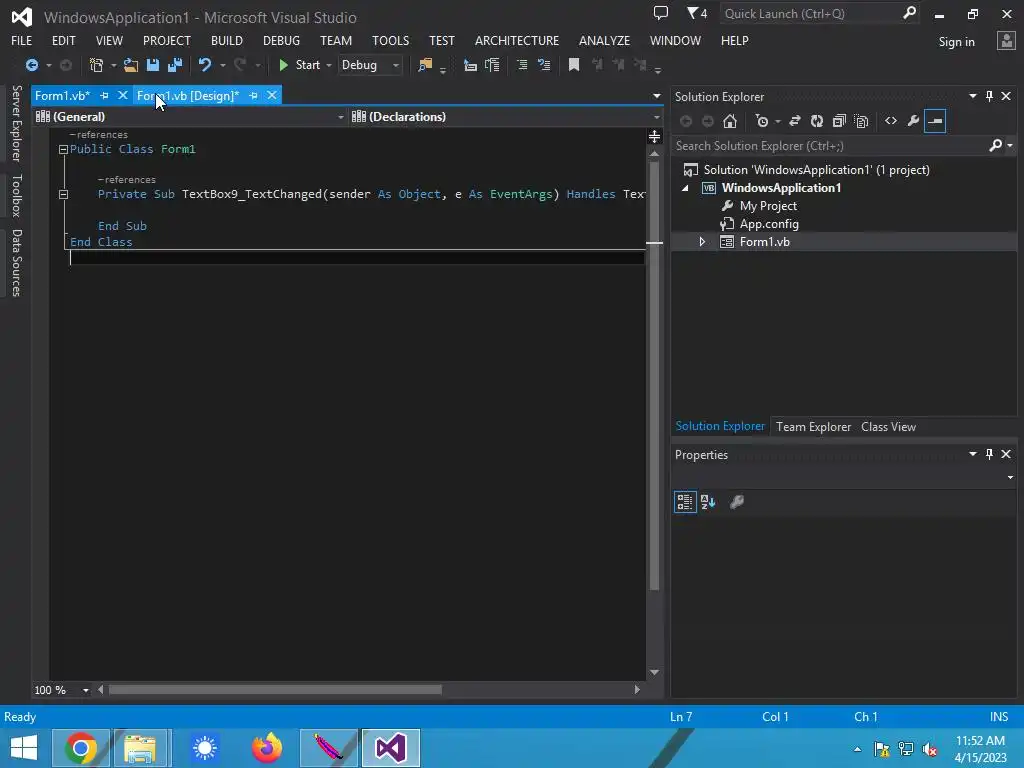Click the Pending Changes Filter clock icon
1024x768 pixels.
coord(761,121)
